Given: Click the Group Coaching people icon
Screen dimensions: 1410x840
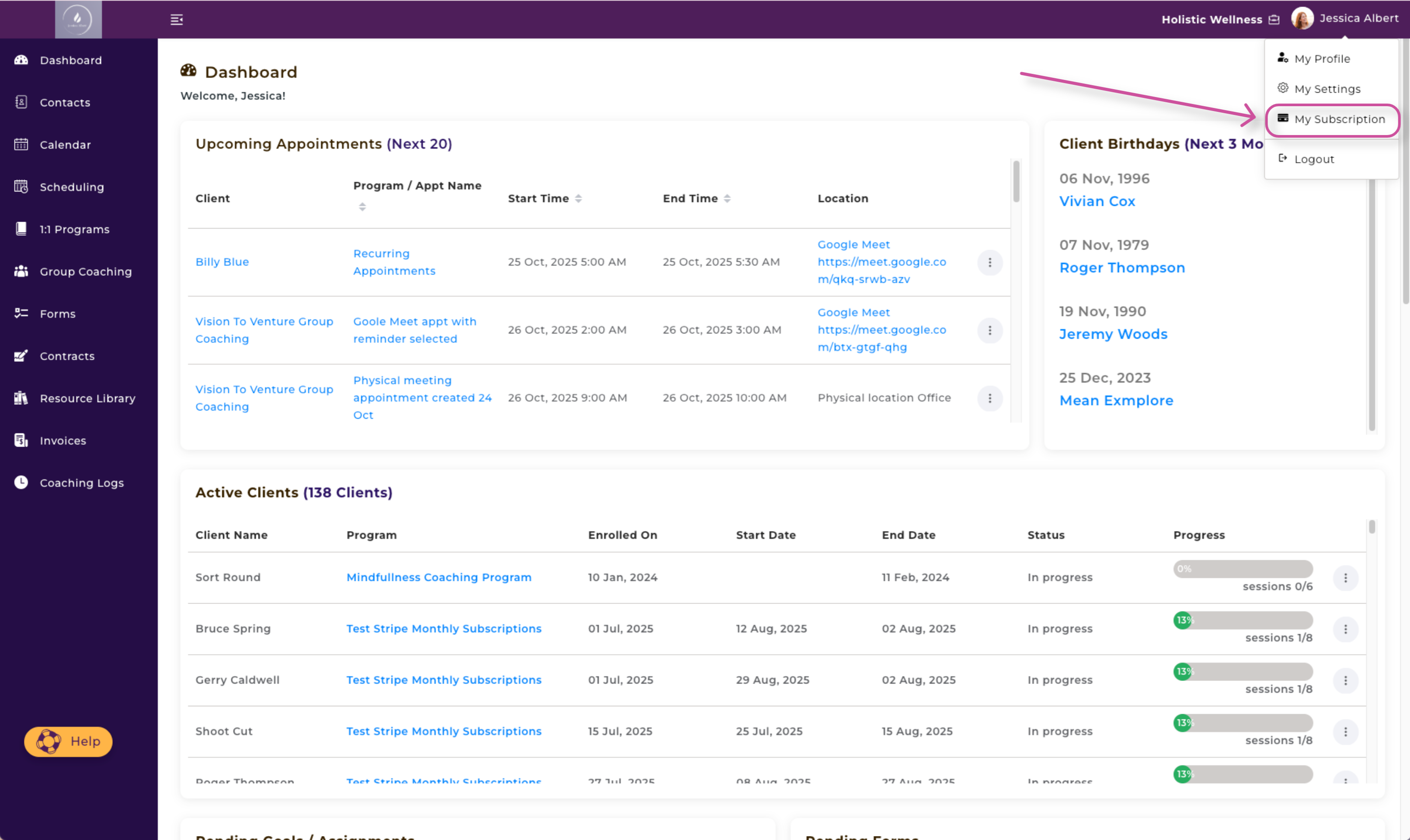Looking at the screenshot, I should coord(21,271).
